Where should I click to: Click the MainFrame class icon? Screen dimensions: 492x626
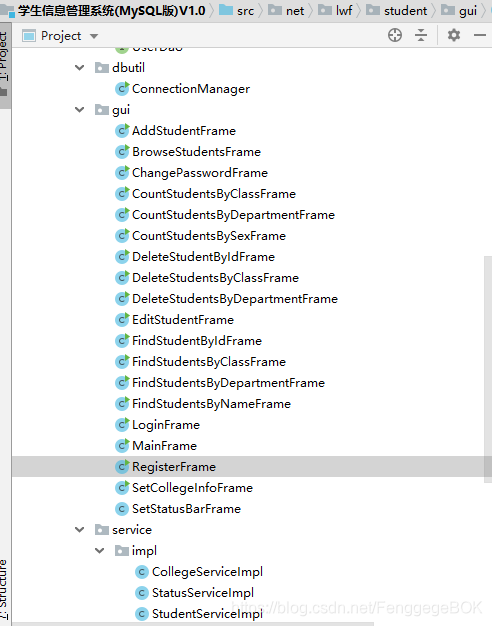[122, 446]
